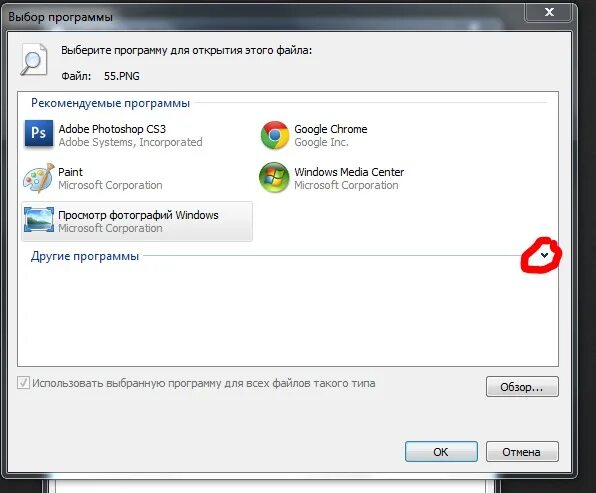Screen dimensions: 596x493
Task: Pick the Paint palette icon
Action: (x=39, y=178)
